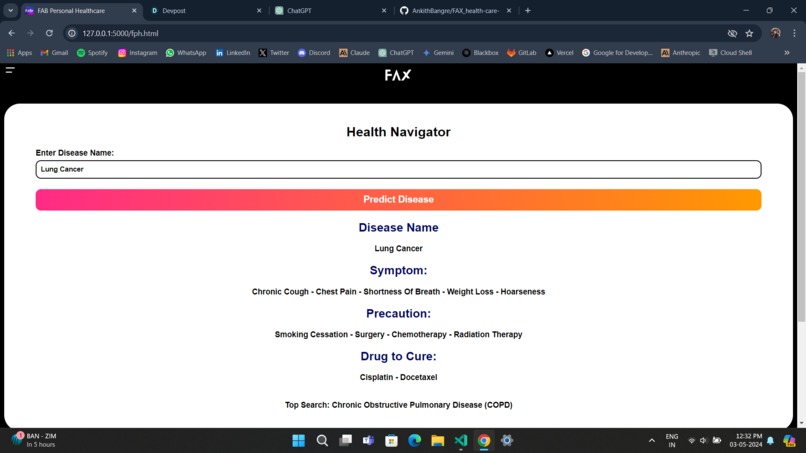Switch to the ChatGPT browser tab
Screen dimensions: 806x453
(x=324, y=10)
